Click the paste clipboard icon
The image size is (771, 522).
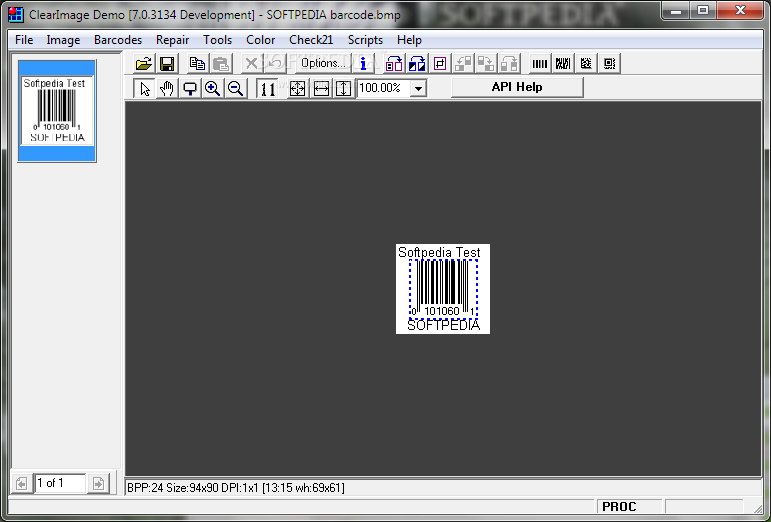pyautogui.click(x=221, y=63)
